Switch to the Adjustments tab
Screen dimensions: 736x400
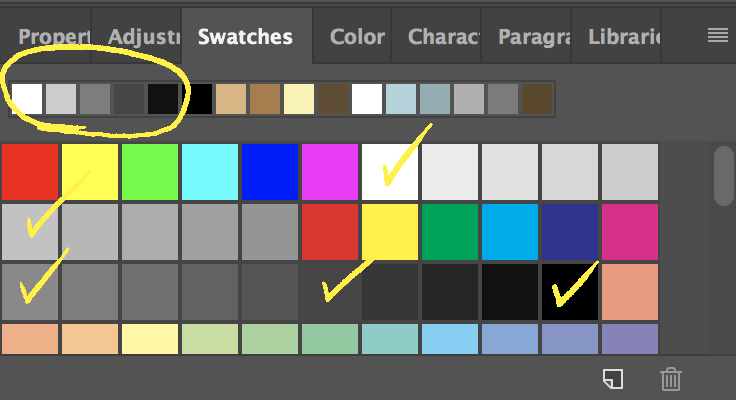[x=144, y=37]
